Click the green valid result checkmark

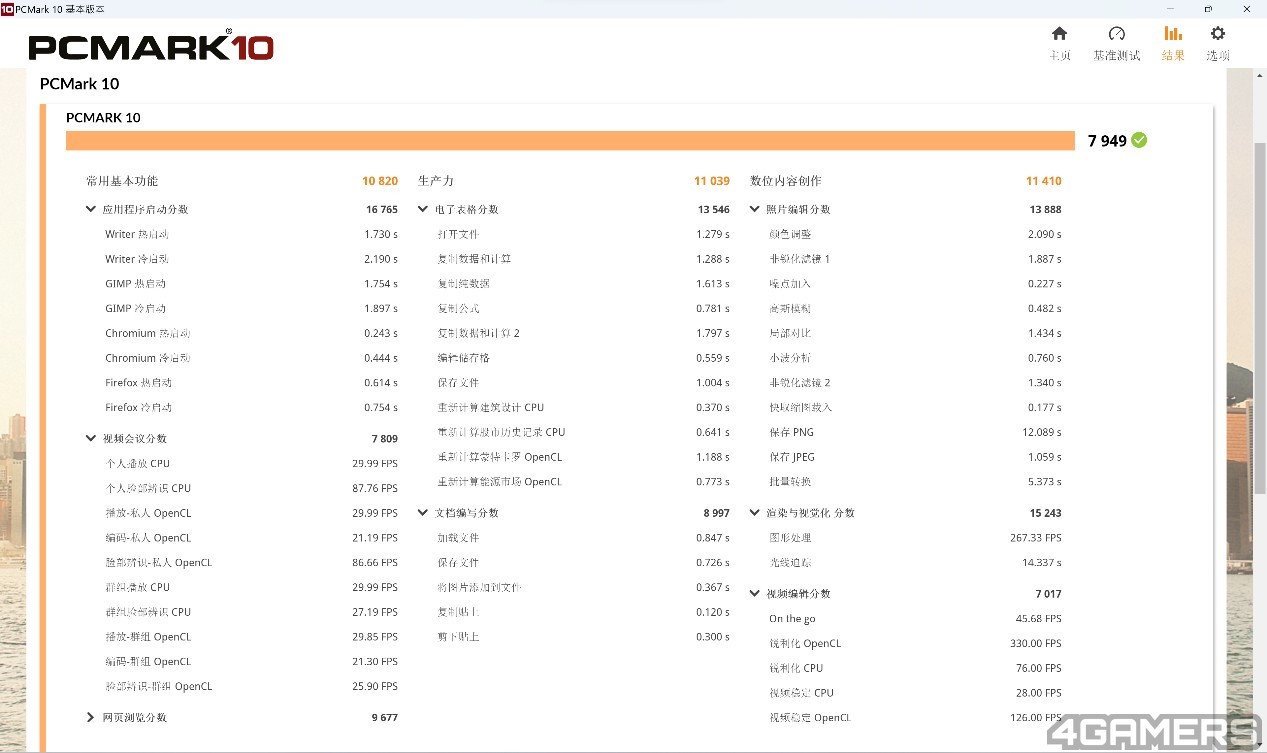pos(1139,140)
